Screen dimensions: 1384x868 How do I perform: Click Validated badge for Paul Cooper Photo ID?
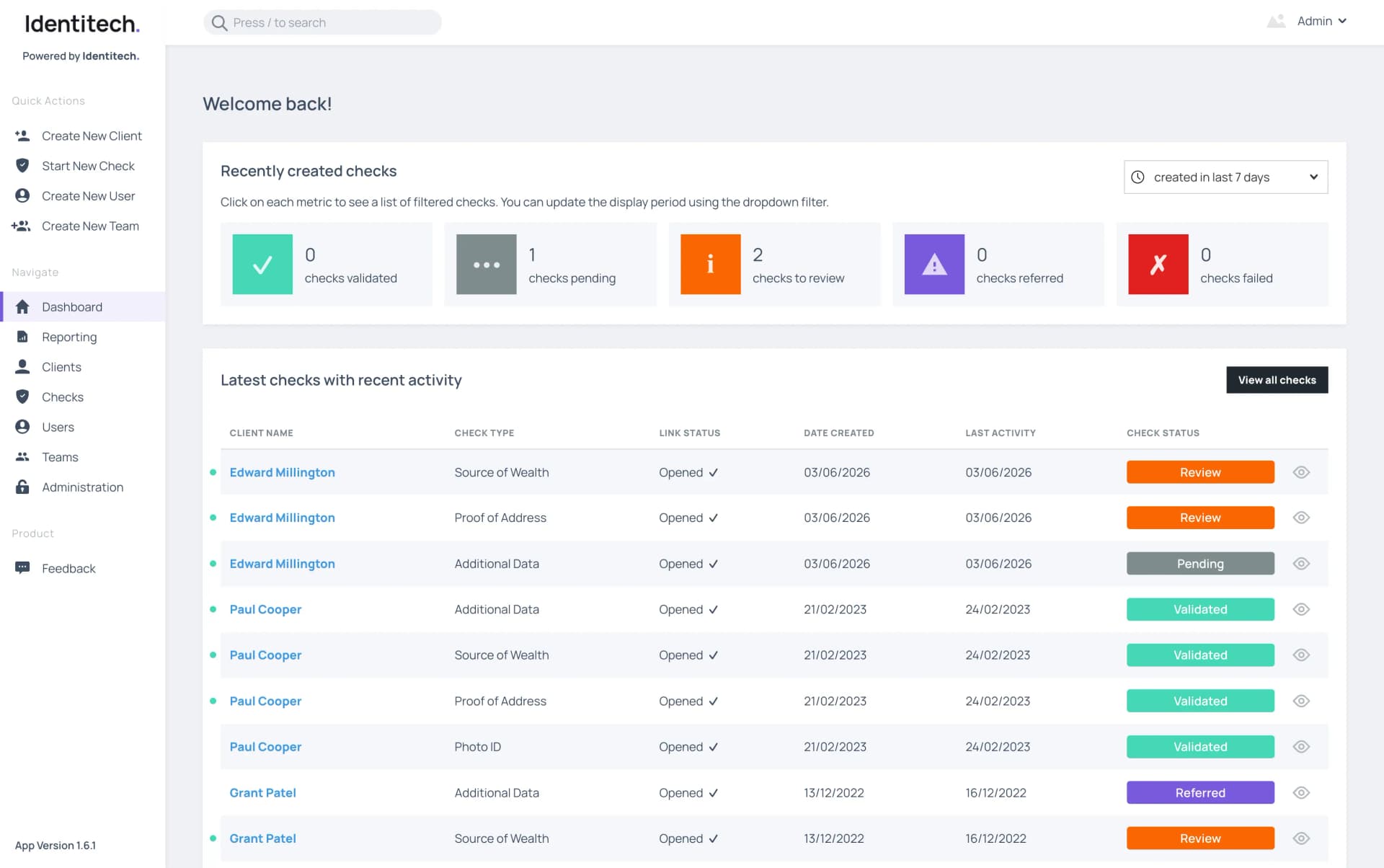(1200, 747)
